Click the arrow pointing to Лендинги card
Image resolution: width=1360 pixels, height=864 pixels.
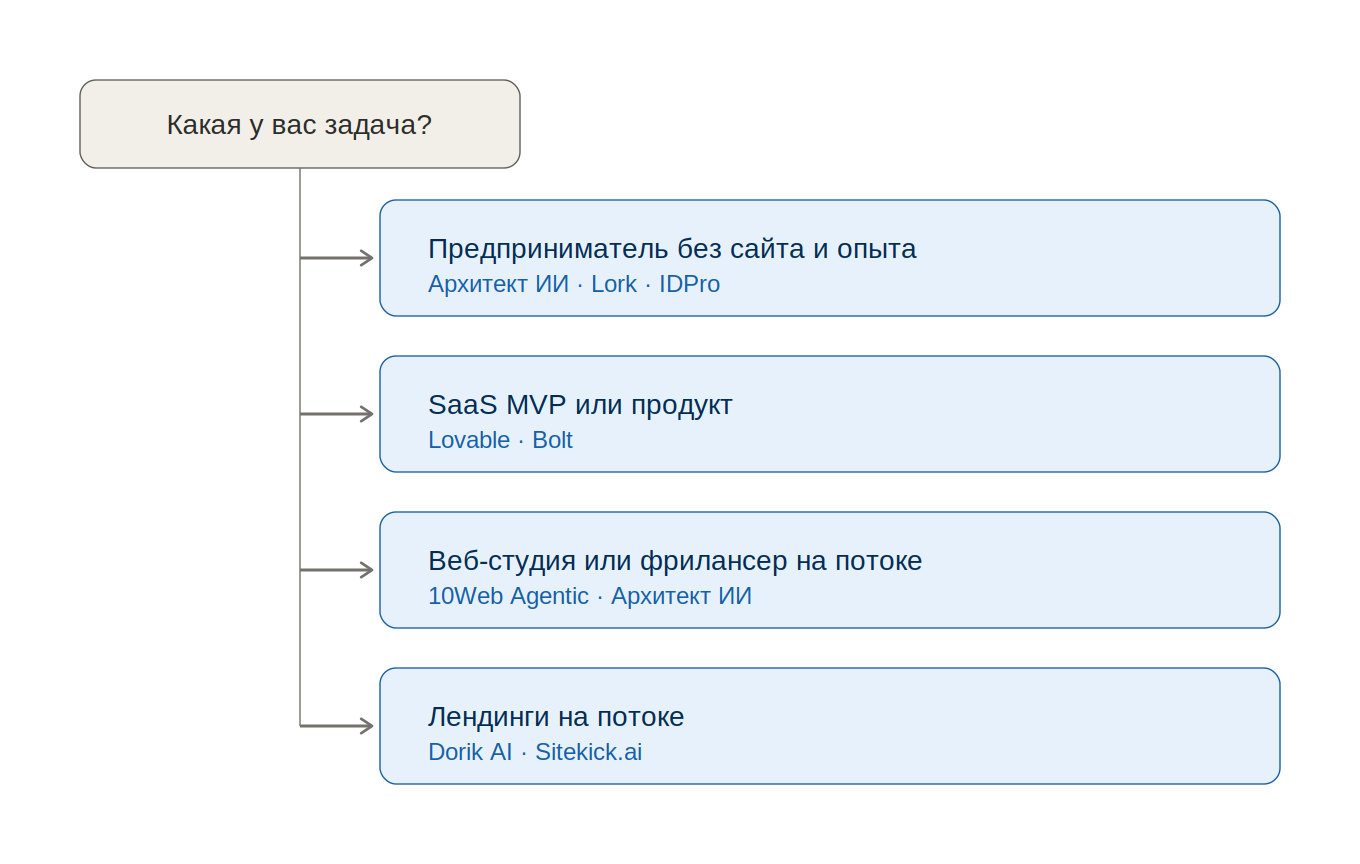tap(337, 726)
